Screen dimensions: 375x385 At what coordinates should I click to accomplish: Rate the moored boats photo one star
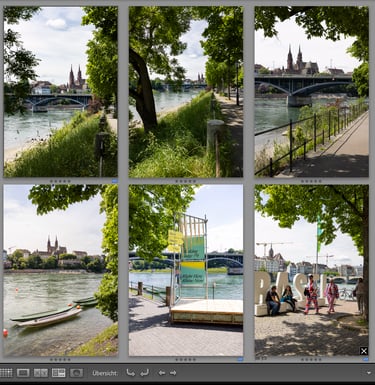(52, 360)
